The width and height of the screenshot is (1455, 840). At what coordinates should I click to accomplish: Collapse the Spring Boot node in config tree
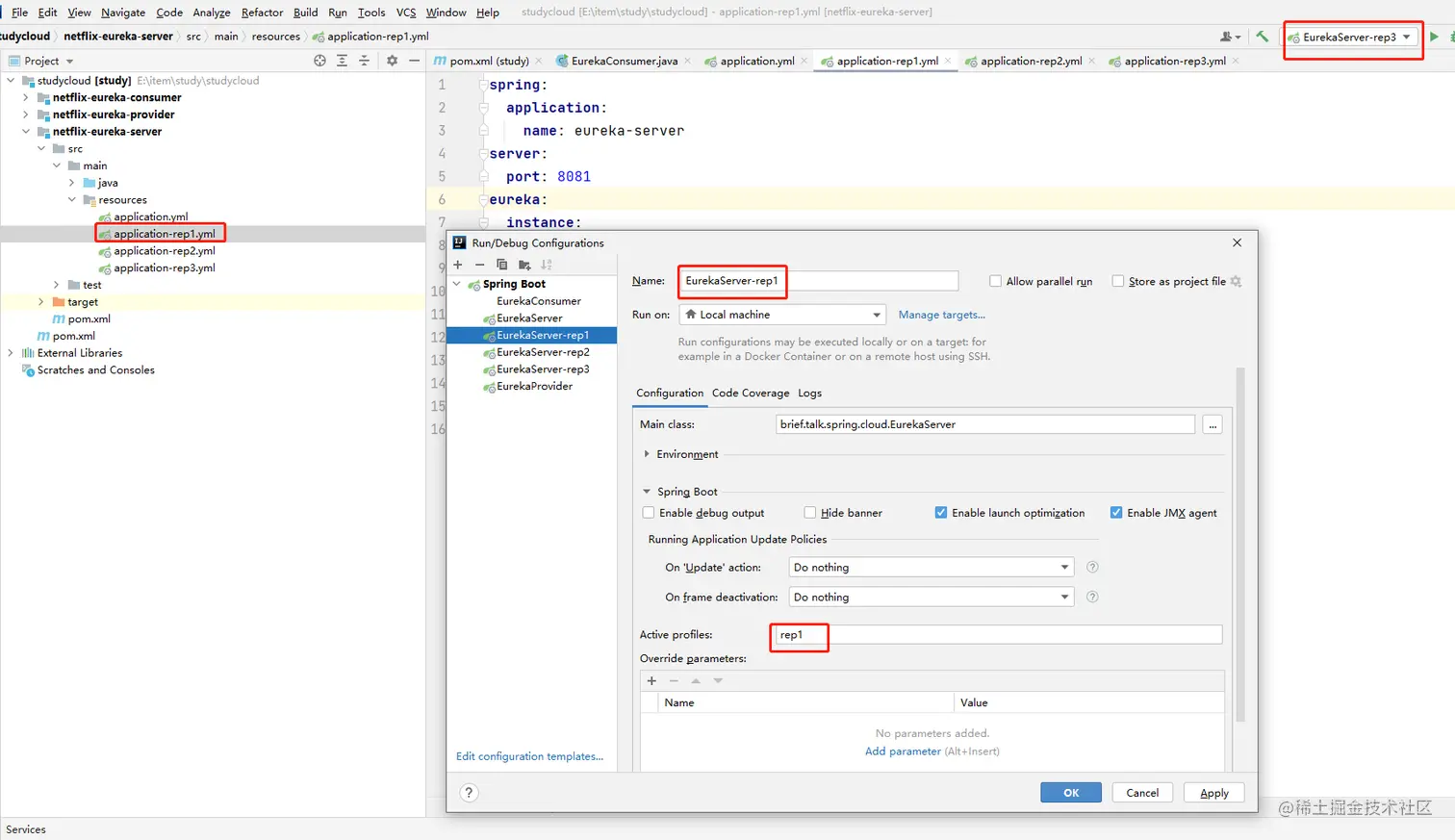click(x=457, y=284)
